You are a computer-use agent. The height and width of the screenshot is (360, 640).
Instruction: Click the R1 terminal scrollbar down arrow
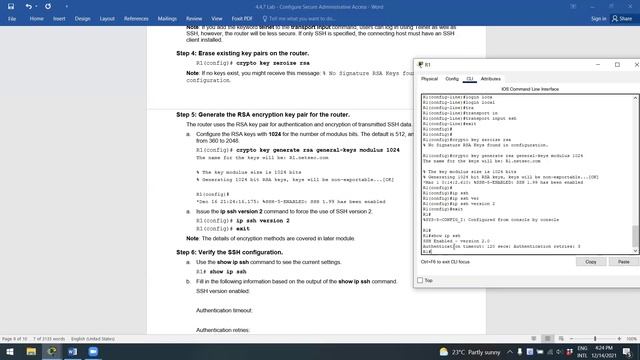[x=636, y=250]
